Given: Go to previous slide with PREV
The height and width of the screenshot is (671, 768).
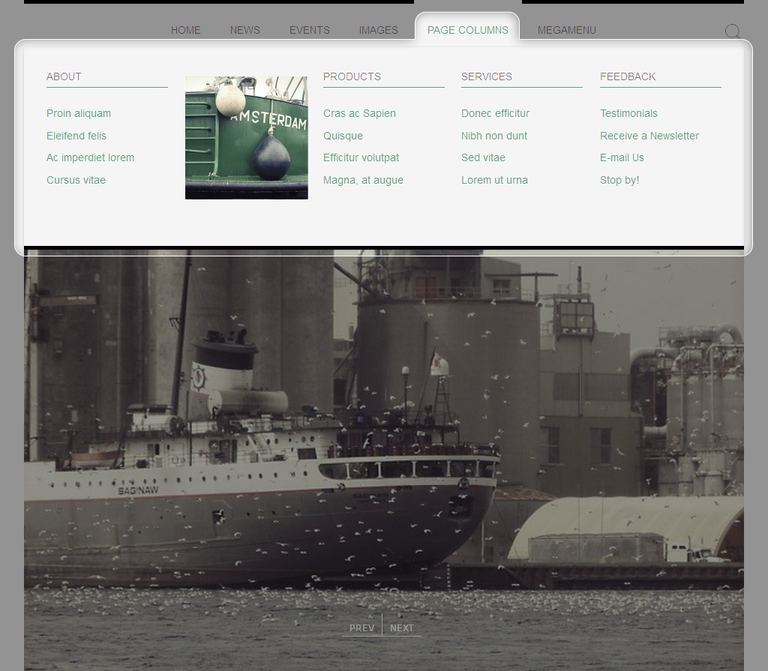Looking at the screenshot, I should (362, 628).
